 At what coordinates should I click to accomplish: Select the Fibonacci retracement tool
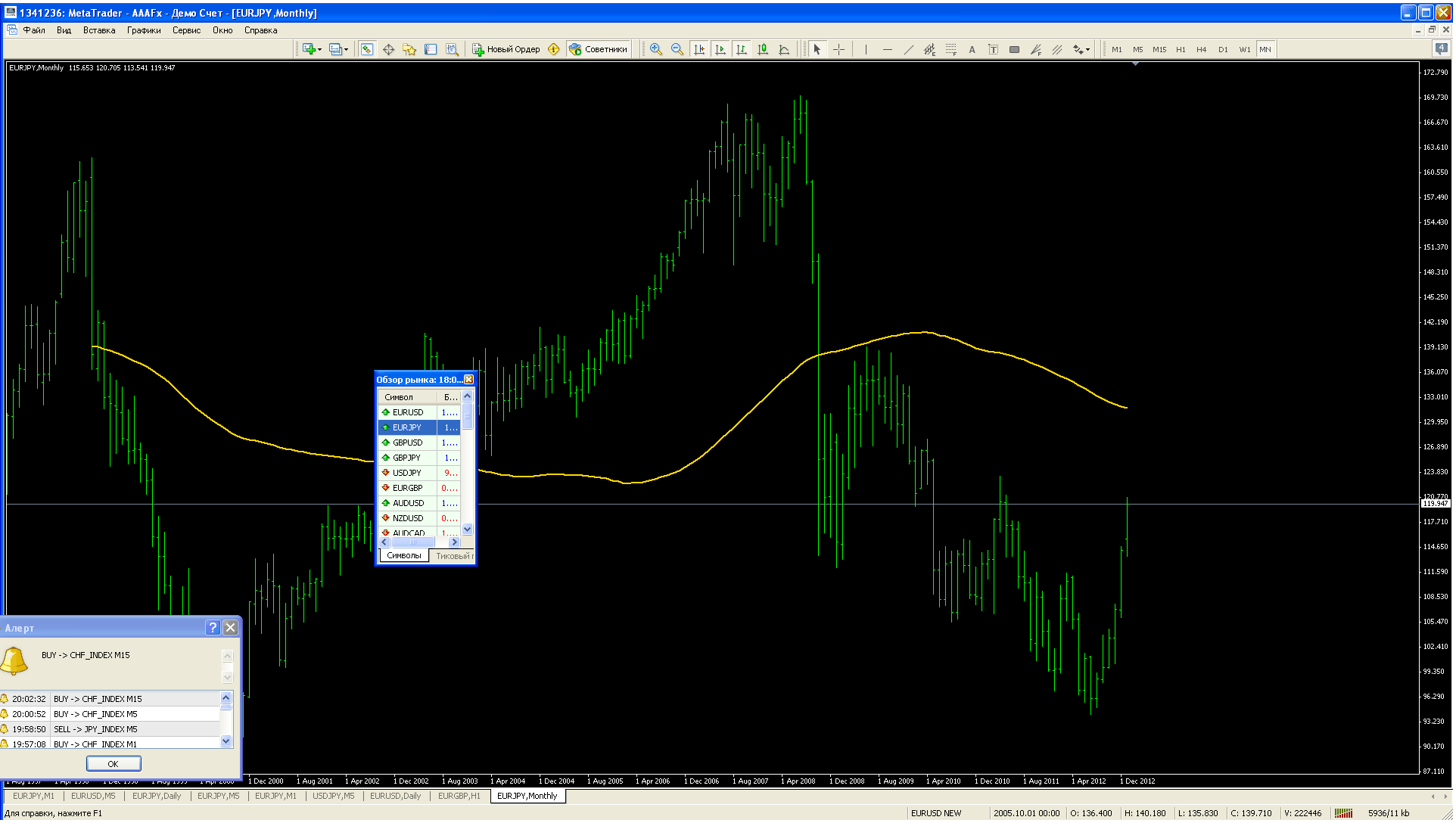click(951, 50)
